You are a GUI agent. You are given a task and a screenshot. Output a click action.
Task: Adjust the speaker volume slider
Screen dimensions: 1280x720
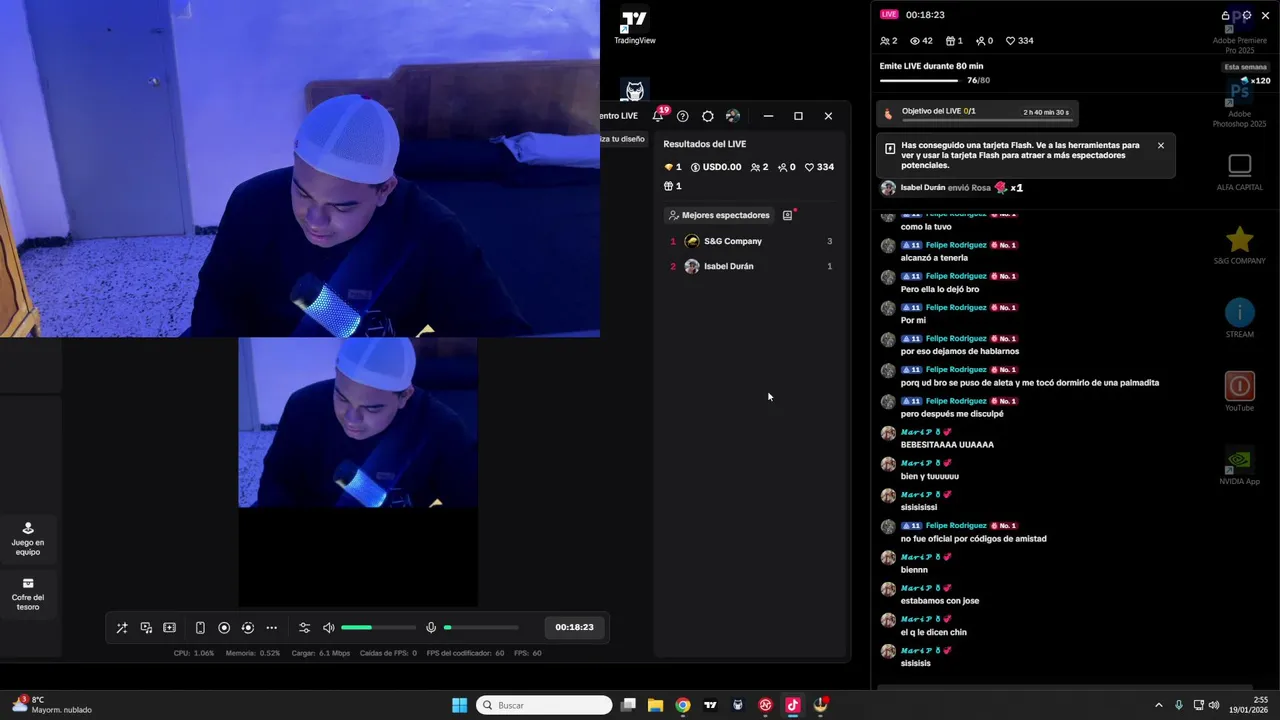click(x=378, y=628)
